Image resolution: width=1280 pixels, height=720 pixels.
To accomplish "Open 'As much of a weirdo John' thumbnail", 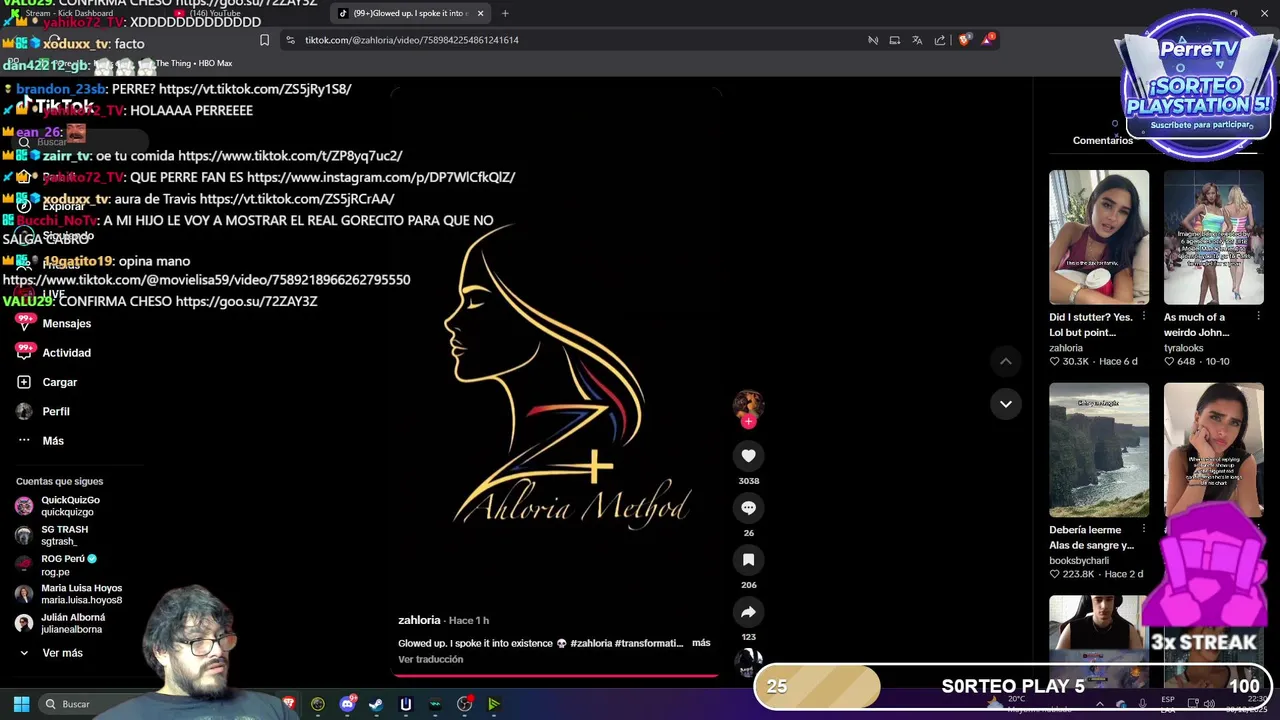I will point(1214,237).
